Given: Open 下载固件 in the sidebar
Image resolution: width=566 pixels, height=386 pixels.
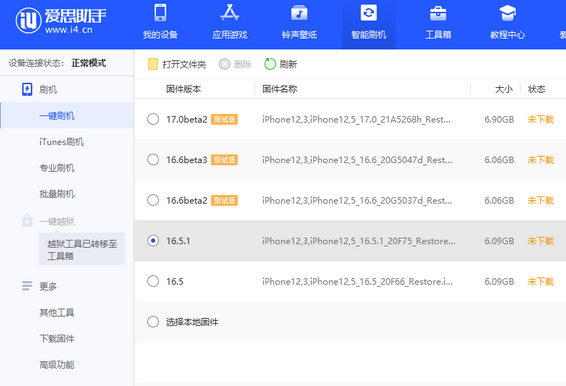Looking at the screenshot, I should coord(57,338).
